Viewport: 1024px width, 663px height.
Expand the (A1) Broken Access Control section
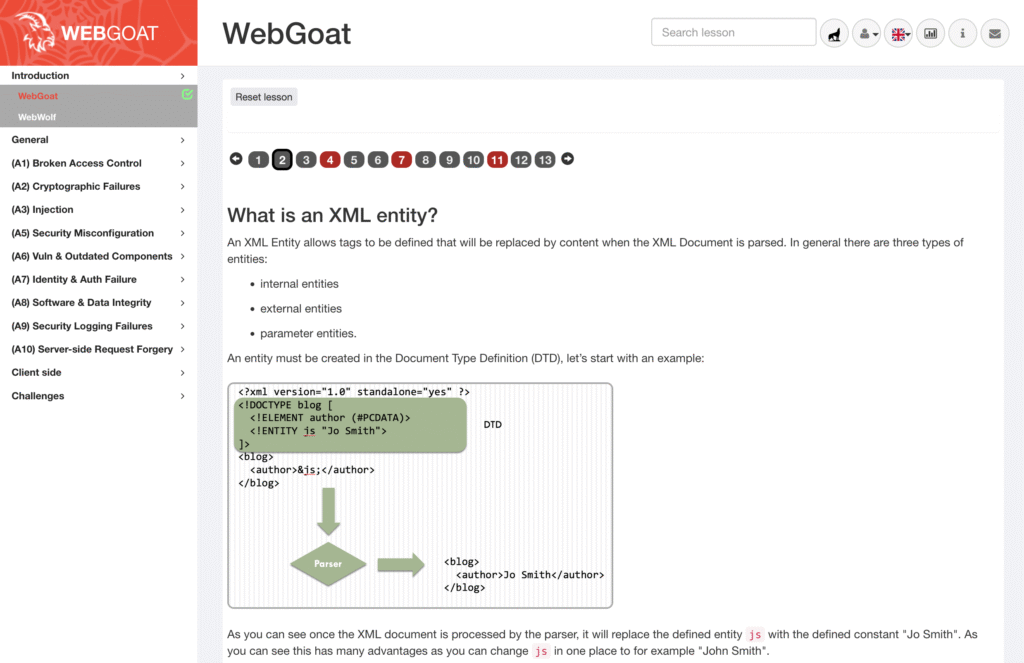coord(99,163)
